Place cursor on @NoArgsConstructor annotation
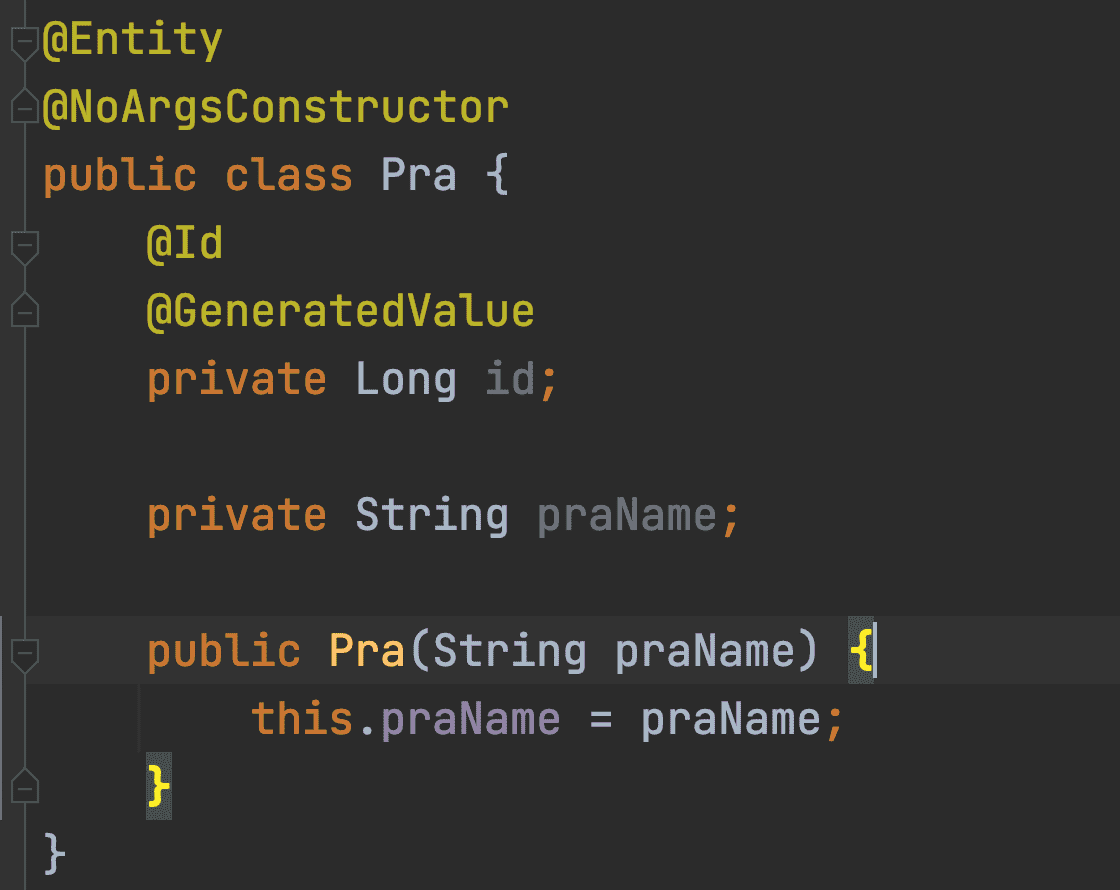The height and width of the screenshot is (890, 1120). pos(276,106)
